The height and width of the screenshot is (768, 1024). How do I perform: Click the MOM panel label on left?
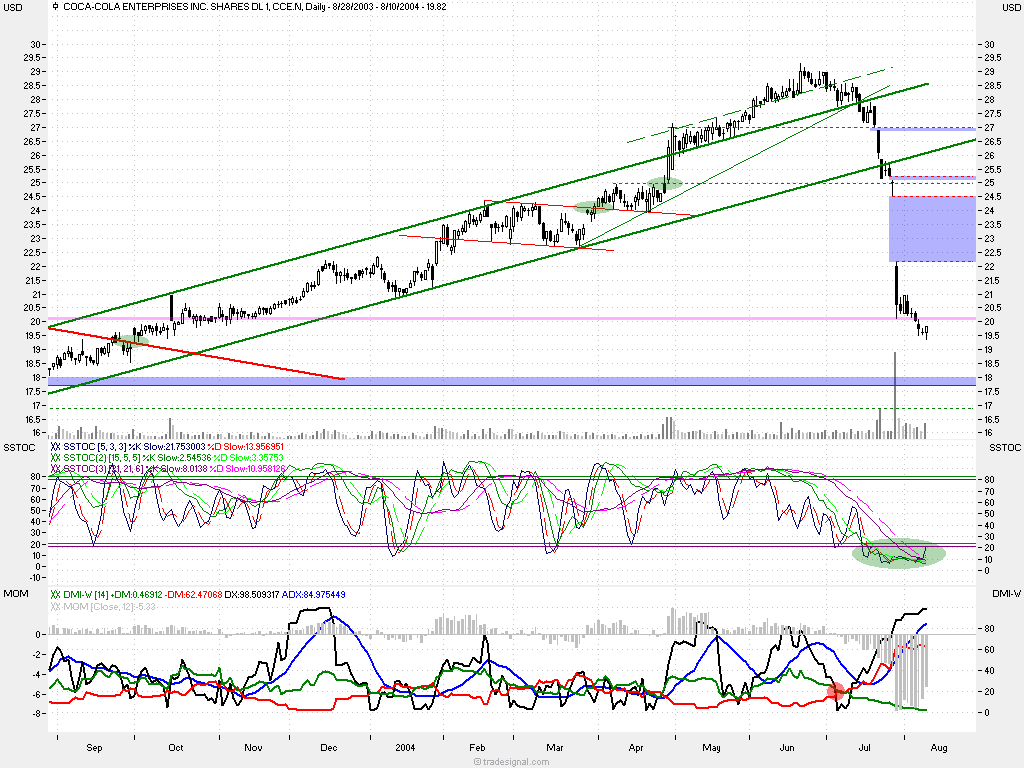tap(16, 594)
